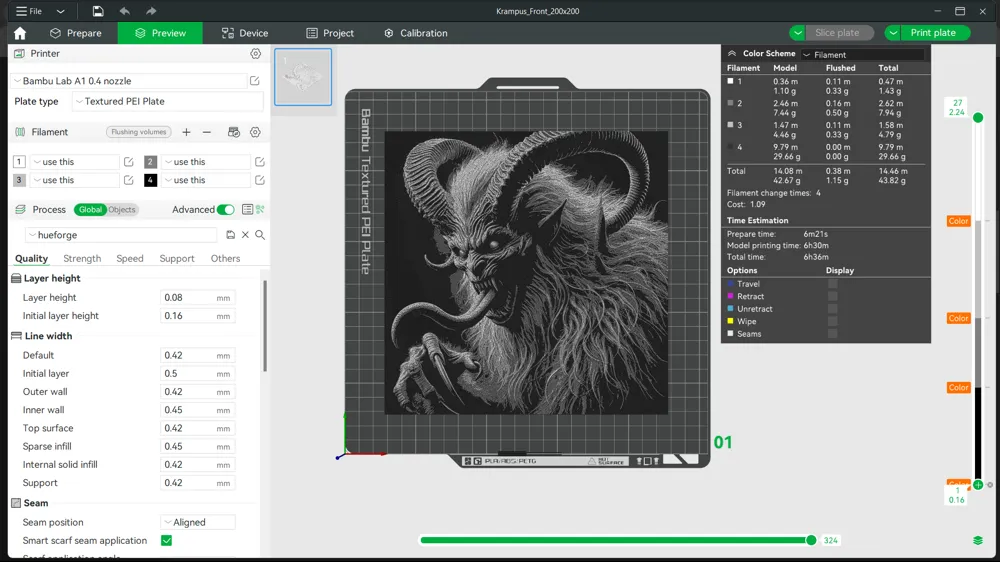This screenshot has height=562, width=1000.
Task: Uncheck Smart scarf seam application
Action: tap(166, 540)
